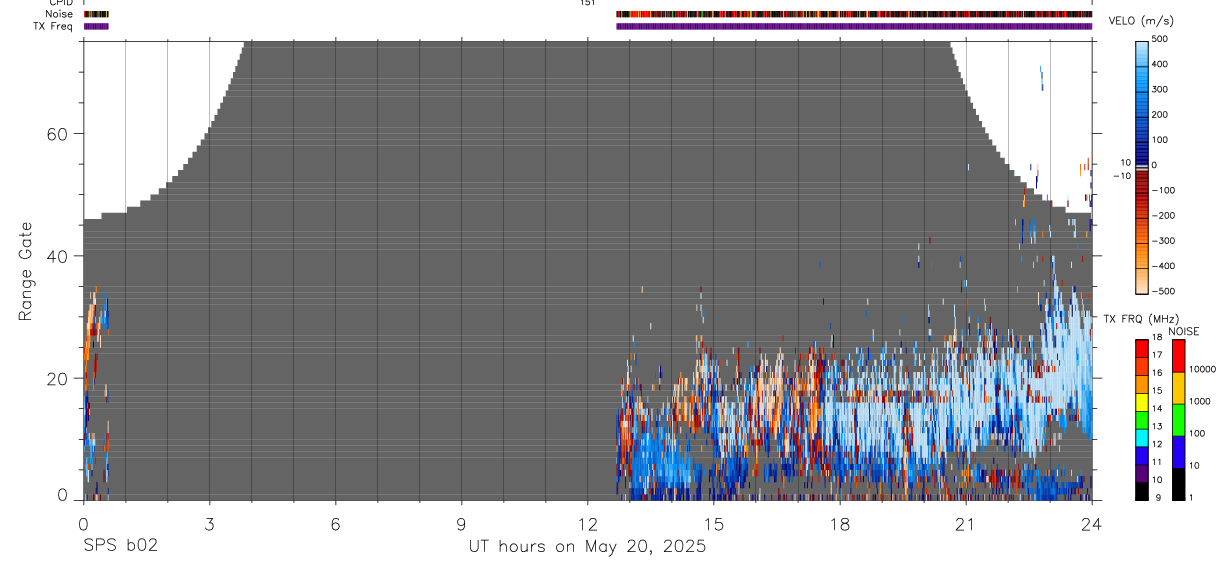The width and height of the screenshot is (1228, 567).
Task: Click the 400 tick on the velocity scale
Action: (x=1159, y=64)
